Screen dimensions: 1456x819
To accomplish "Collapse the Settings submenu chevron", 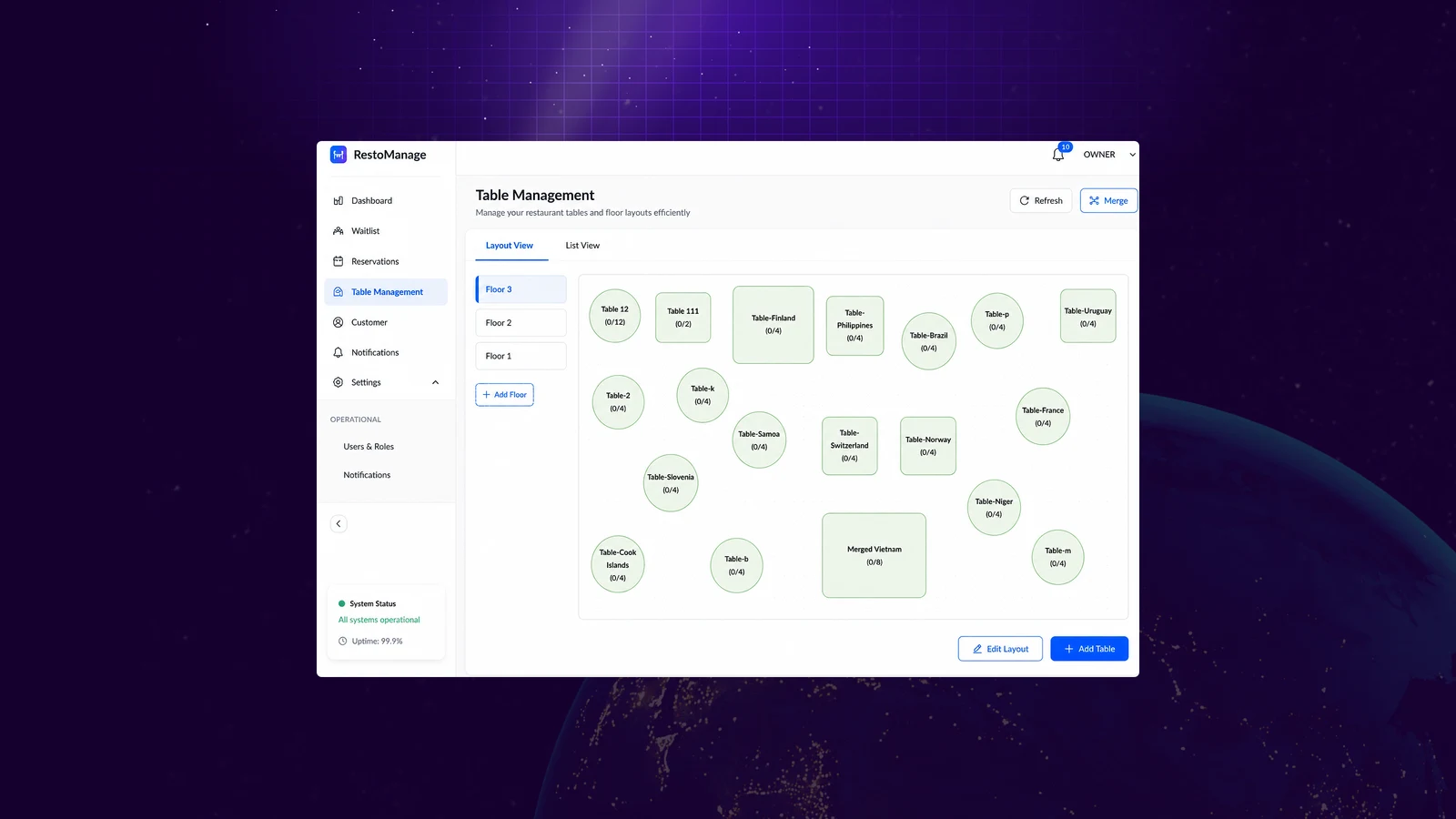I will point(435,383).
